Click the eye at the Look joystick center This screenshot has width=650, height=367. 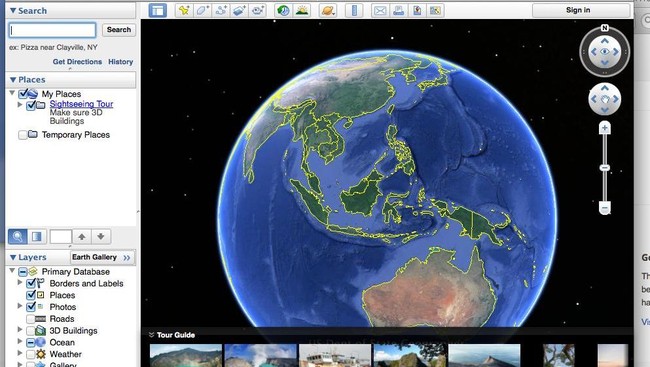point(604,52)
